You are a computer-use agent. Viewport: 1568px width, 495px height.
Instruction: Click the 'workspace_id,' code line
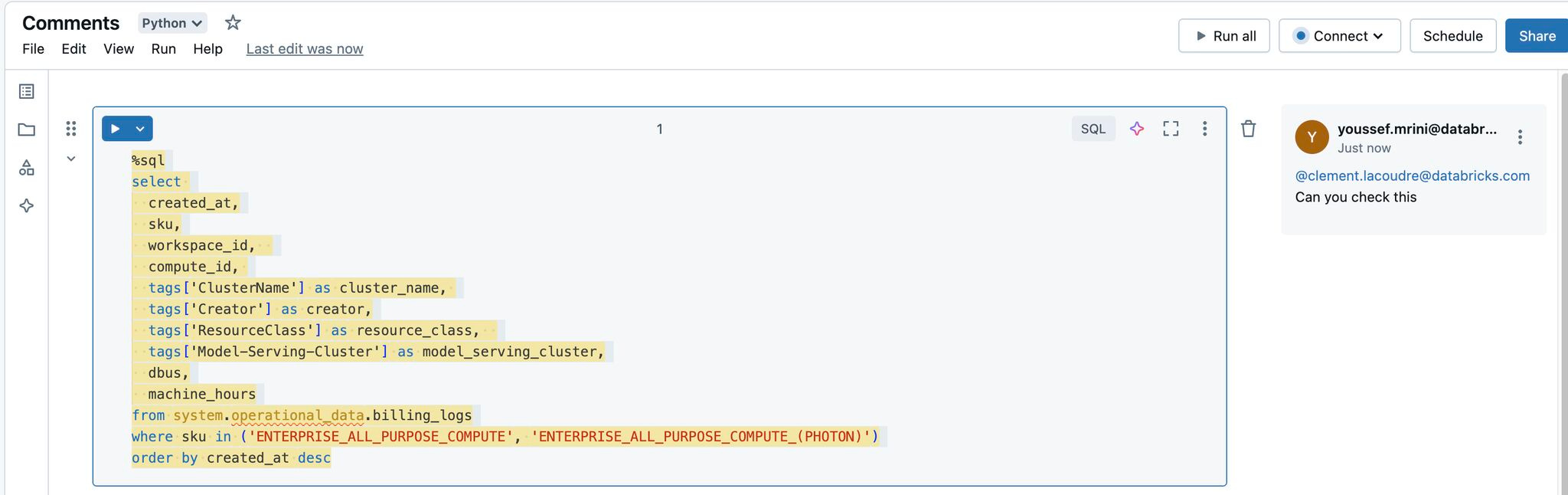click(x=201, y=245)
